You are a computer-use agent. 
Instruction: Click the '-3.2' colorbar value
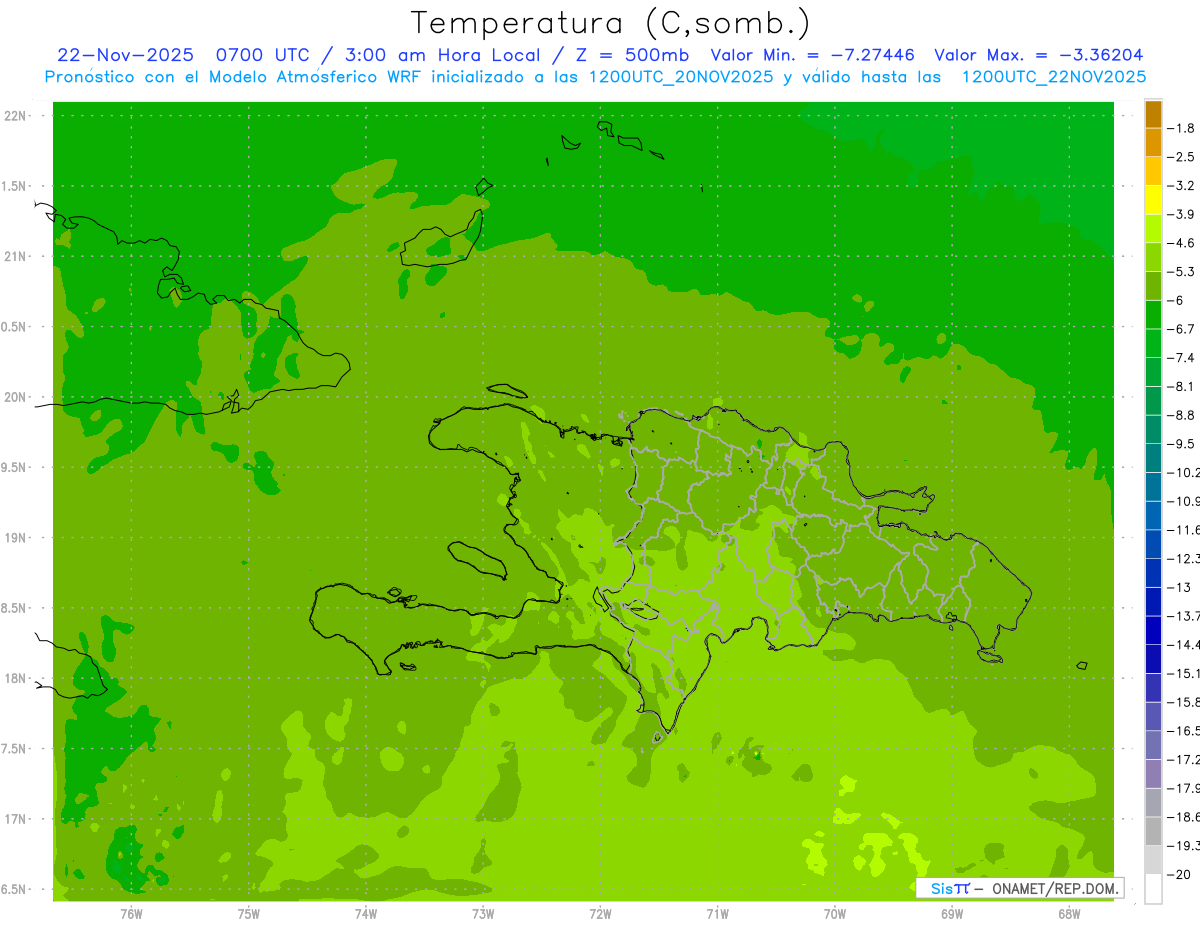coord(1182,186)
